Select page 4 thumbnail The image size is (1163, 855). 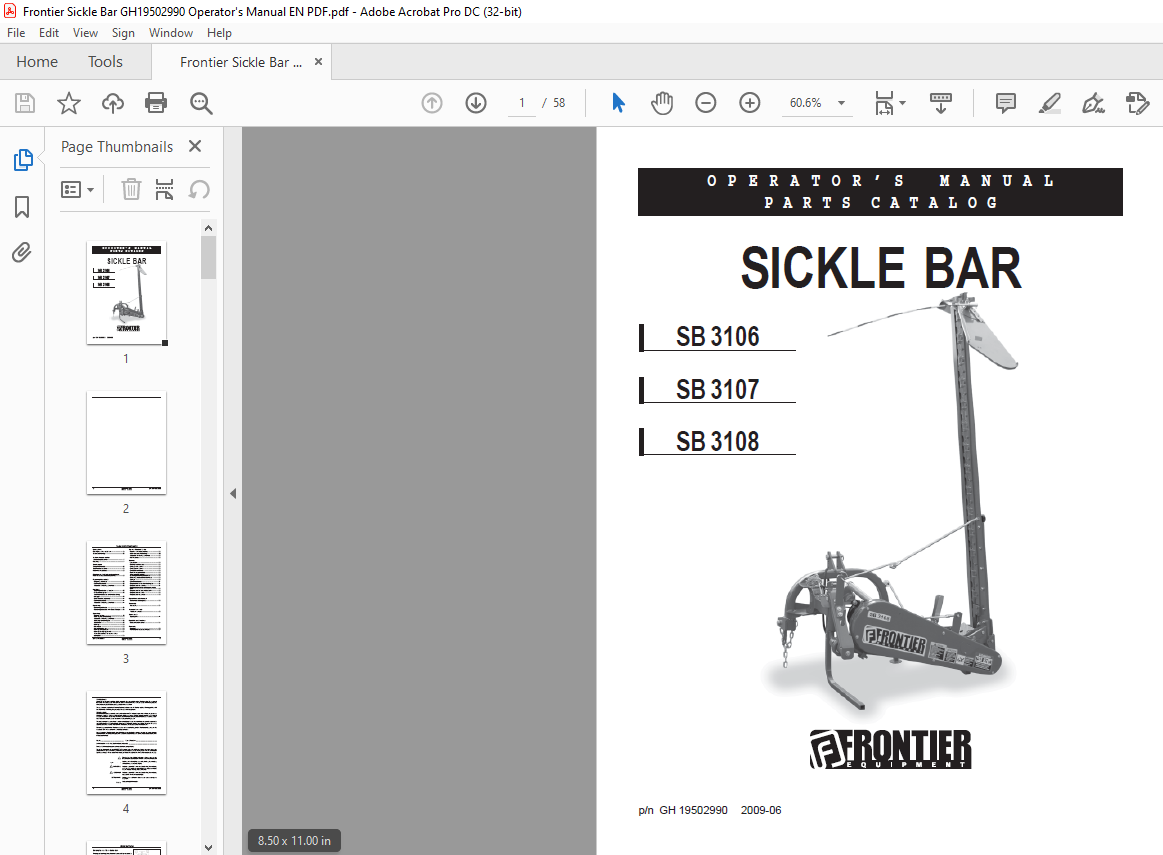click(126, 742)
